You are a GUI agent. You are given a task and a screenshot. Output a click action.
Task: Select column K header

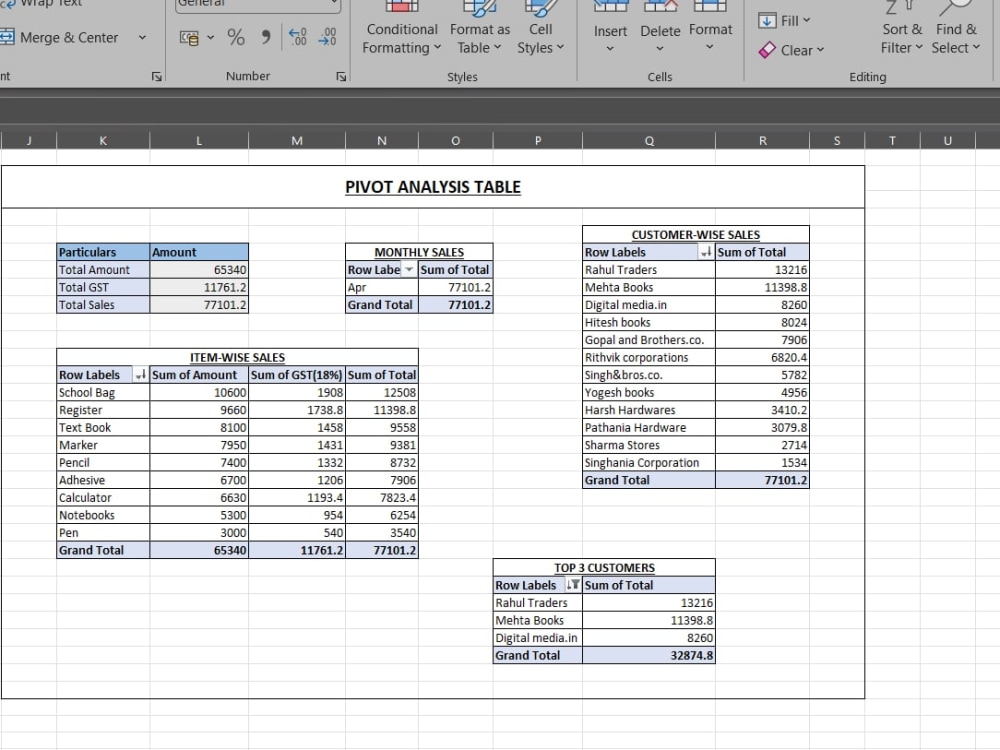tap(103, 140)
